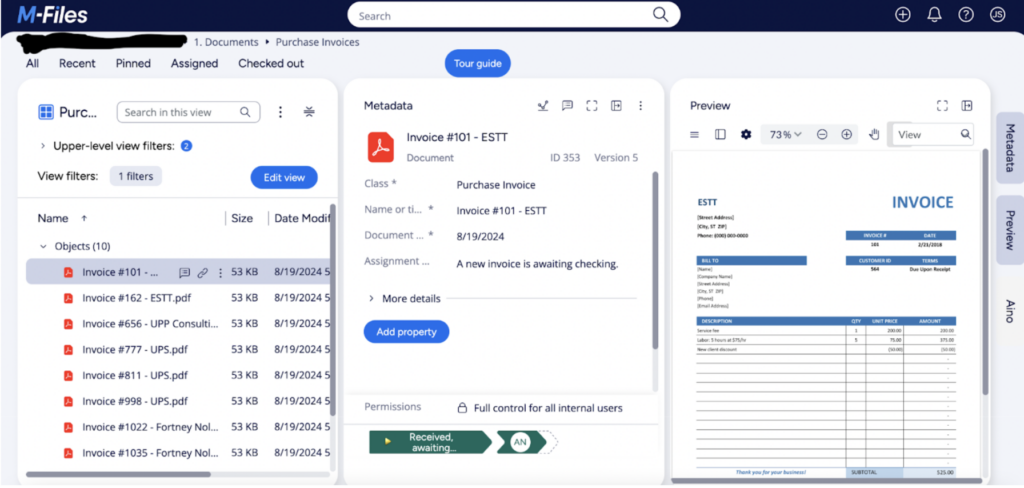Select Invoice #777 - UPS.pdf row

tap(178, 350)
